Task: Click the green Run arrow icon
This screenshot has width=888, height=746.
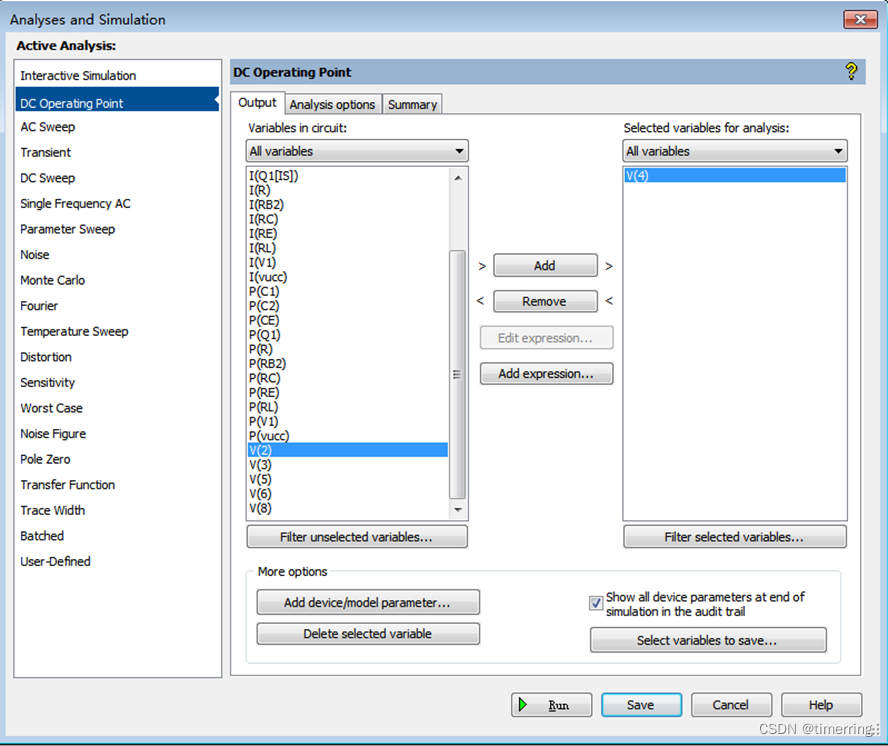Action: [523, 705]
